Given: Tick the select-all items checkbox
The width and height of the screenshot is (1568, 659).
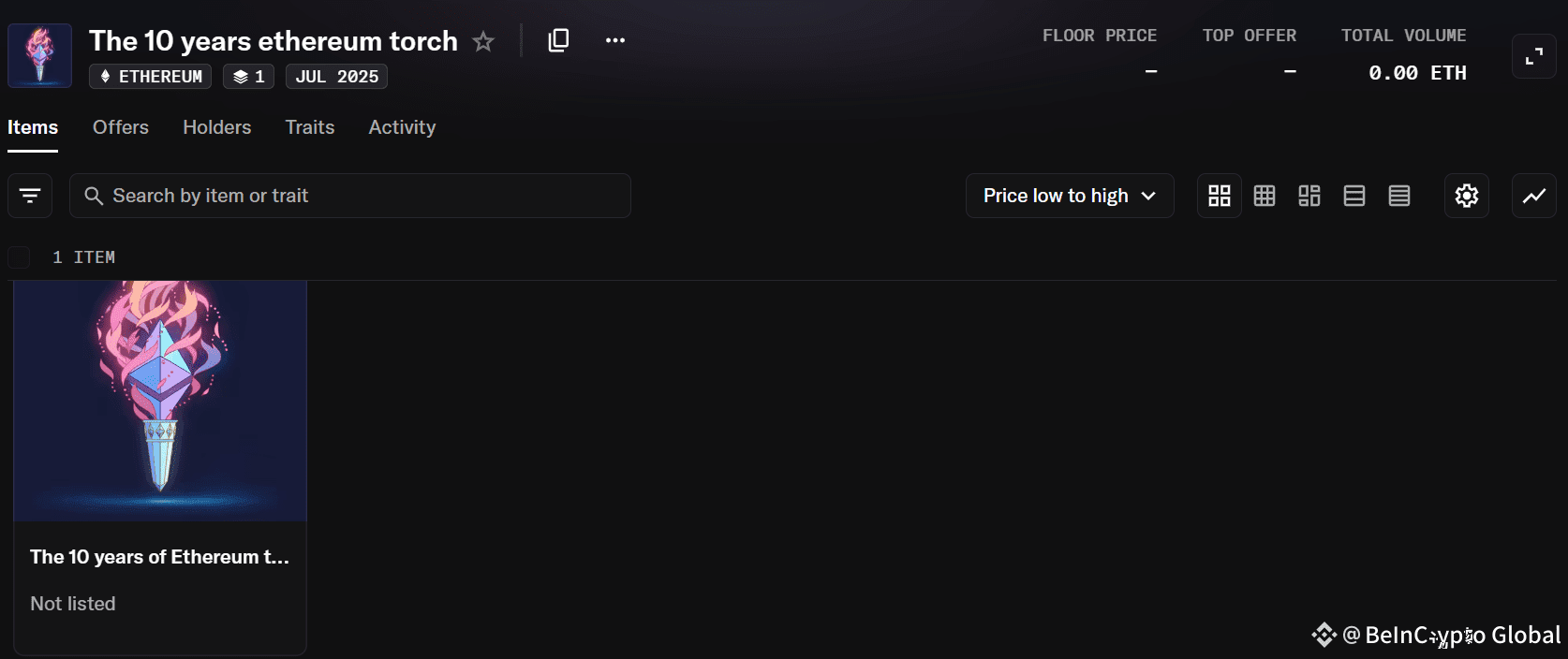Looking at the screenshot, I should 19,257.
